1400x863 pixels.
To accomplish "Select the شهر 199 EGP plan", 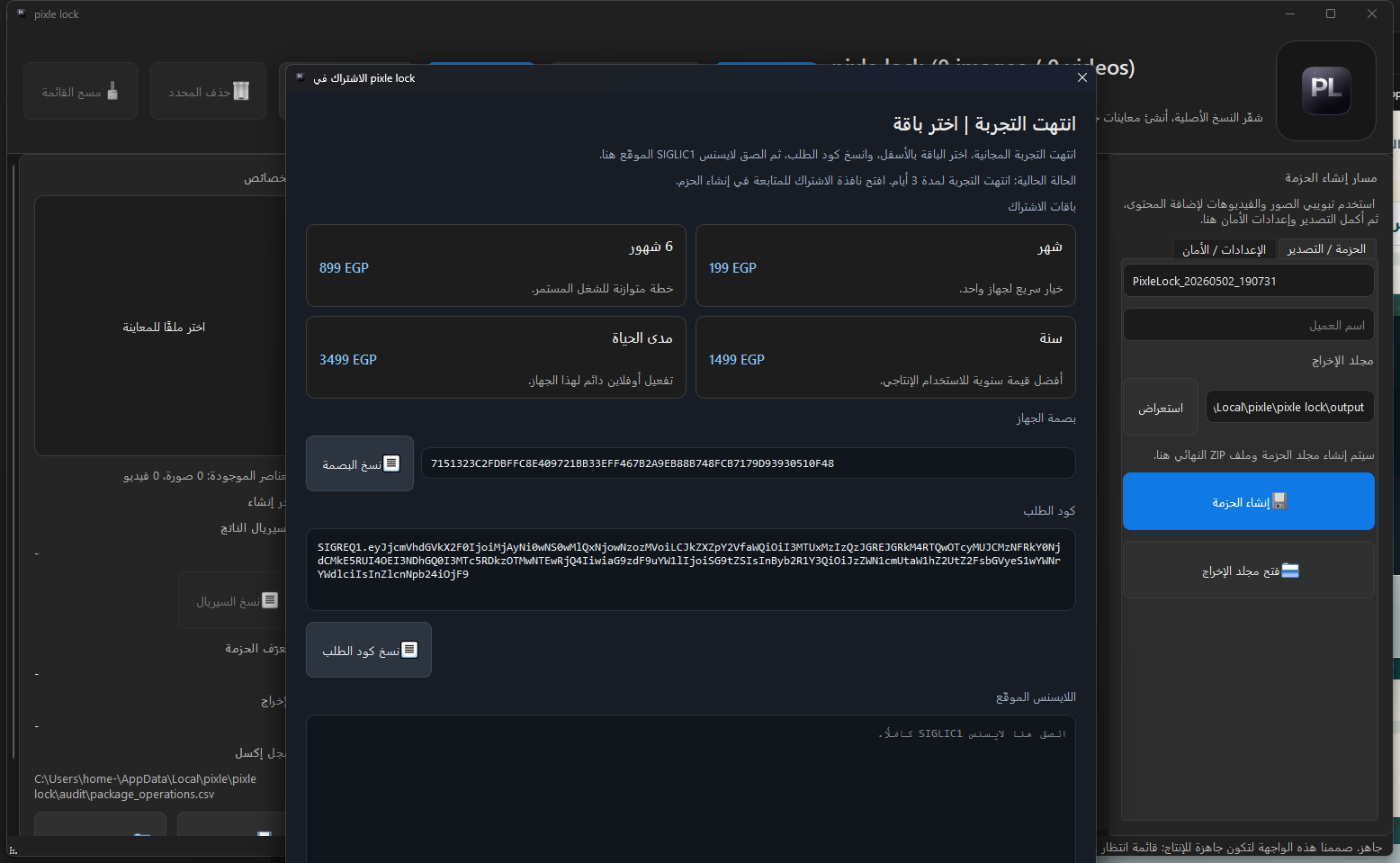I will click(x=885, y=266).
